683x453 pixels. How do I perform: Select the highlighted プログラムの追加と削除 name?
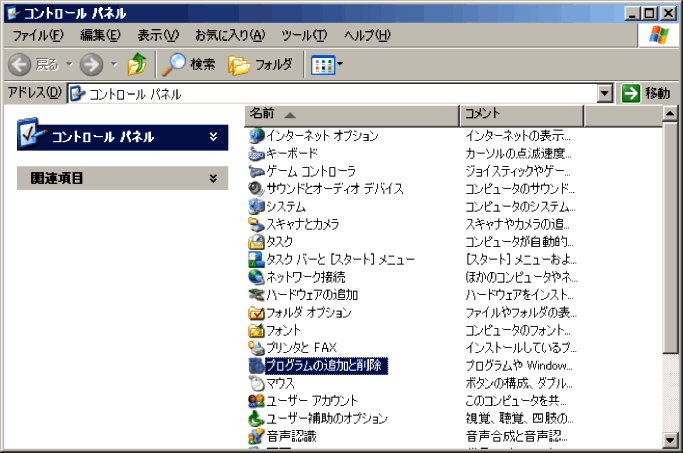326,365
